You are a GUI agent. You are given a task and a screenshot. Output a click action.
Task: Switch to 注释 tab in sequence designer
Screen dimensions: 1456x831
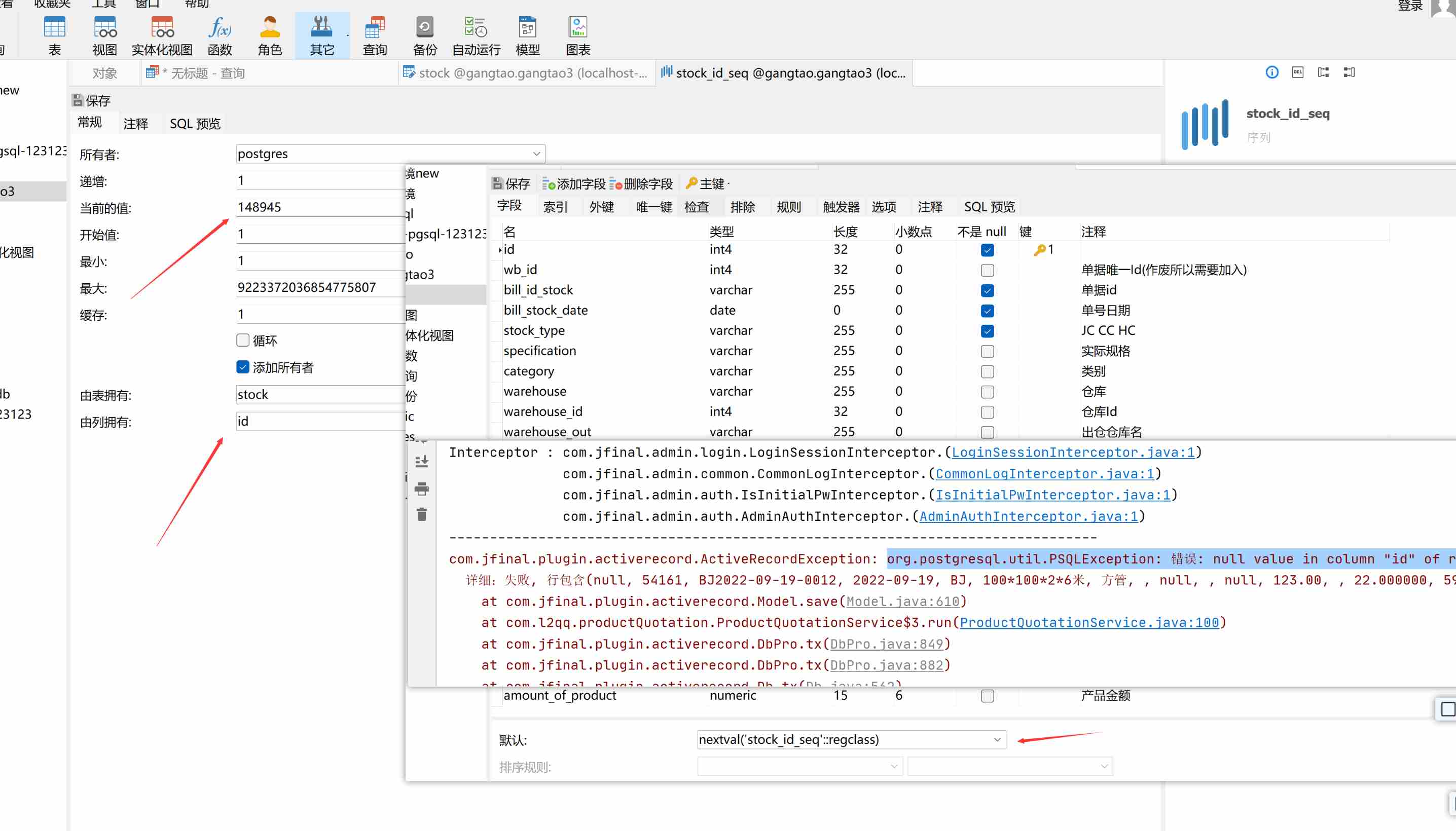pyautogui.click(x=135, y=123)
